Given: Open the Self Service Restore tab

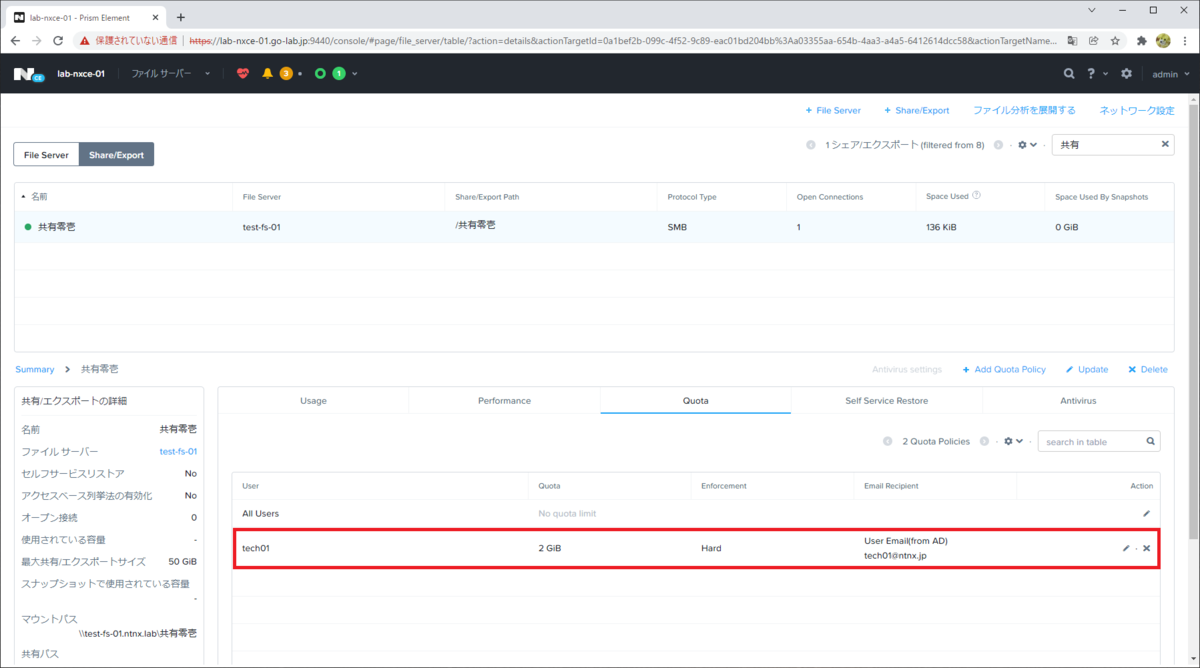Looking at the screenshot, I should coord(886,400).
